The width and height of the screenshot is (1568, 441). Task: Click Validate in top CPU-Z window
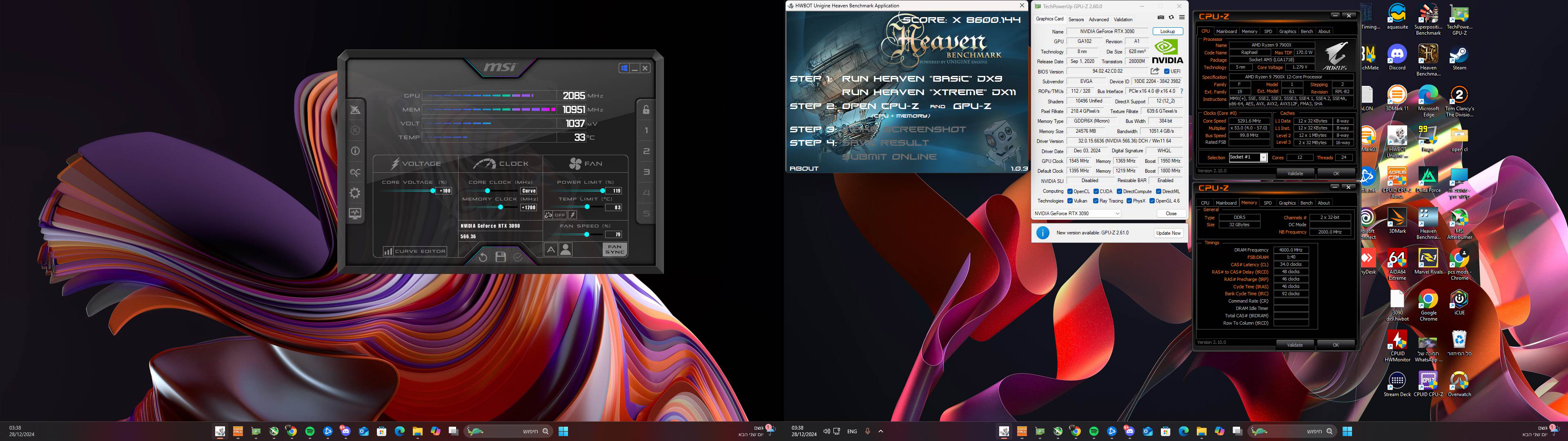click(1295, 174)
